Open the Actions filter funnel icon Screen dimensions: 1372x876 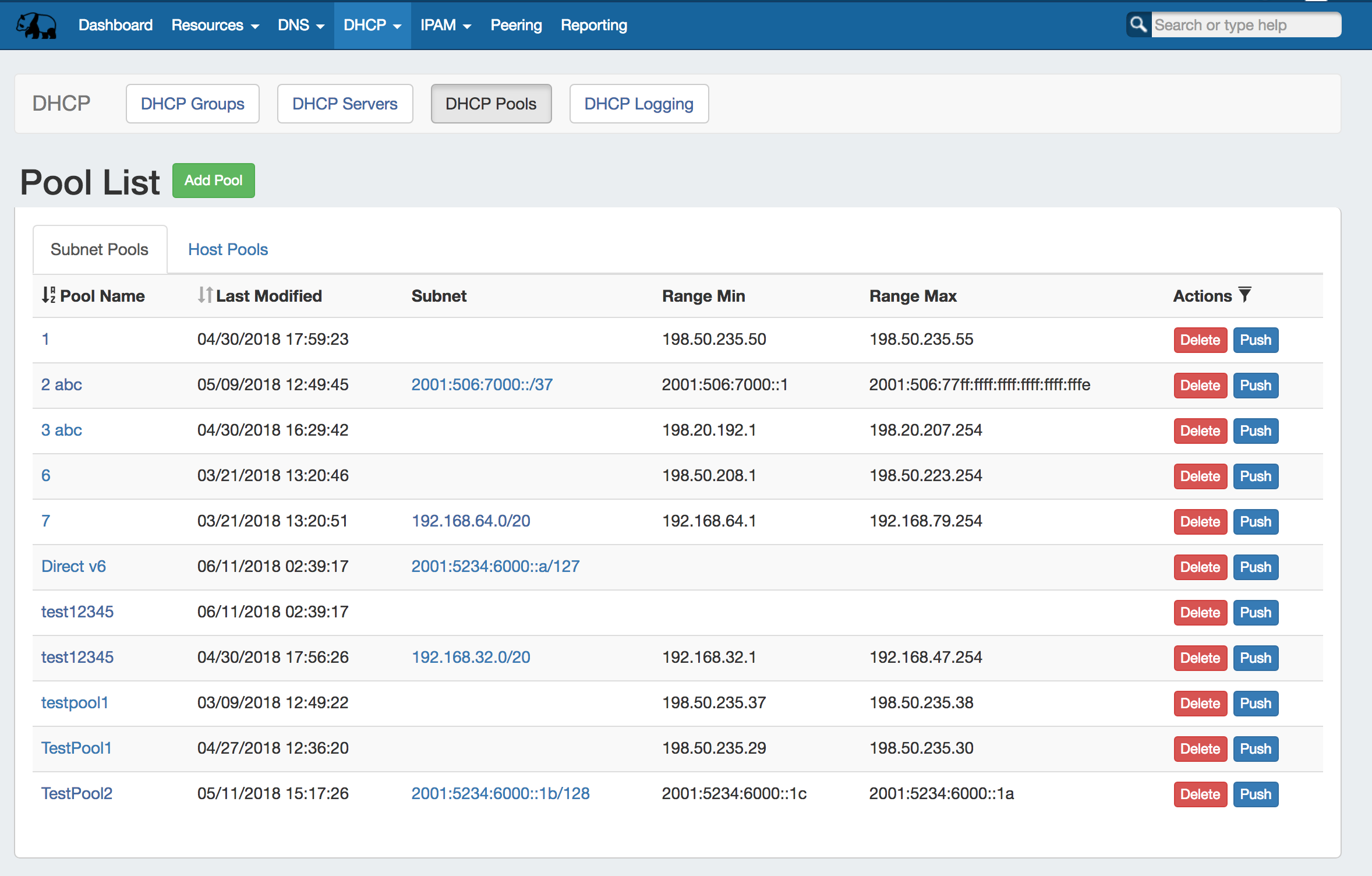pos(1244,295)
